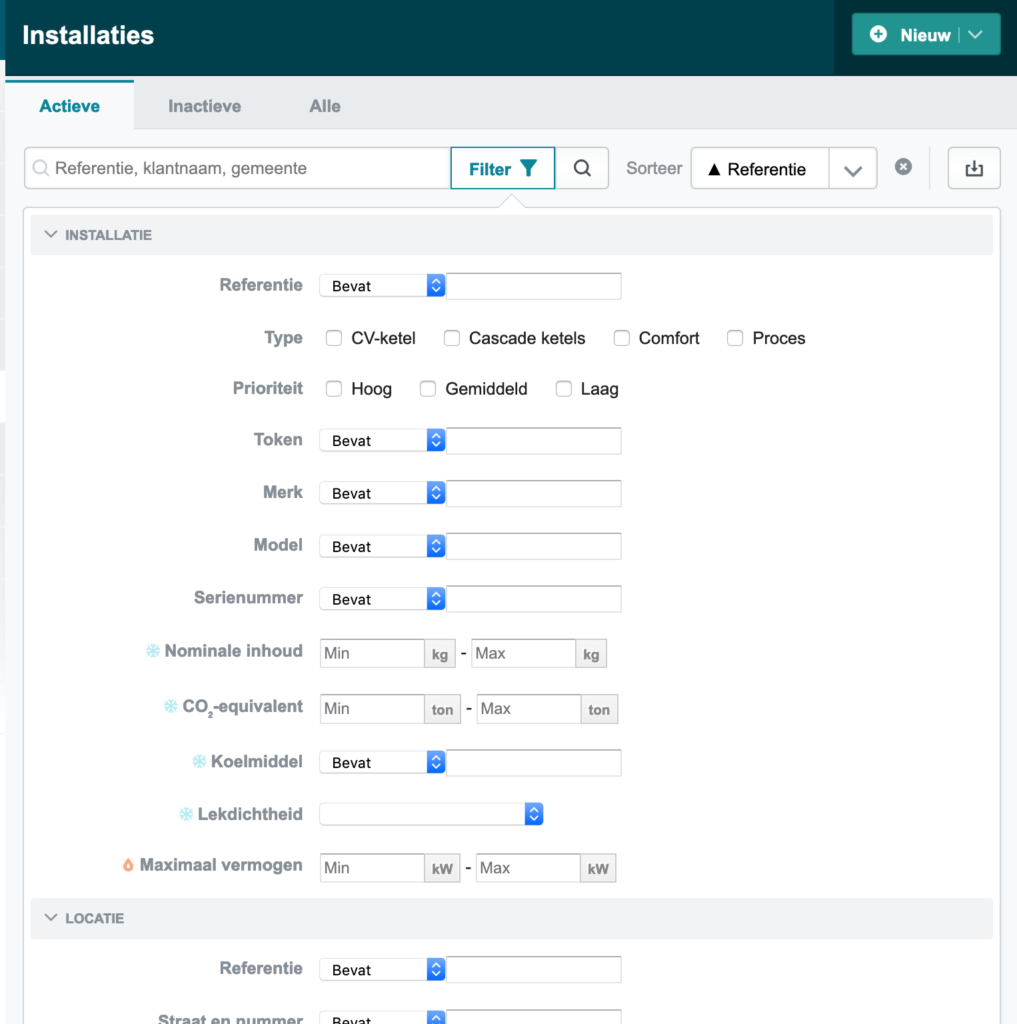The height and width of the screenshot is (1024, 1017).
Task: Click the Sorteer label
Action: coord(654,168)
